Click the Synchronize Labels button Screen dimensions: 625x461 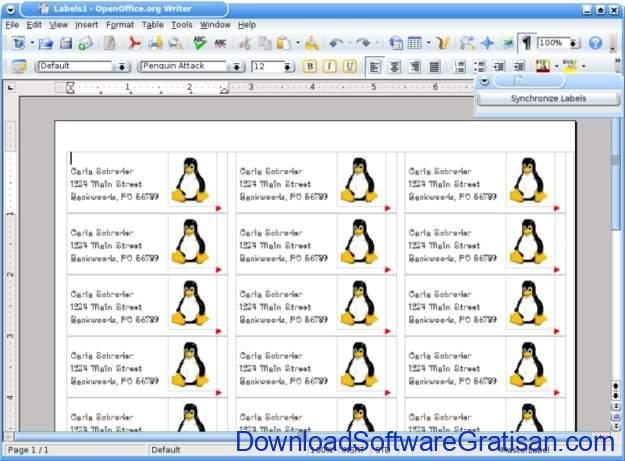(548, 98)
